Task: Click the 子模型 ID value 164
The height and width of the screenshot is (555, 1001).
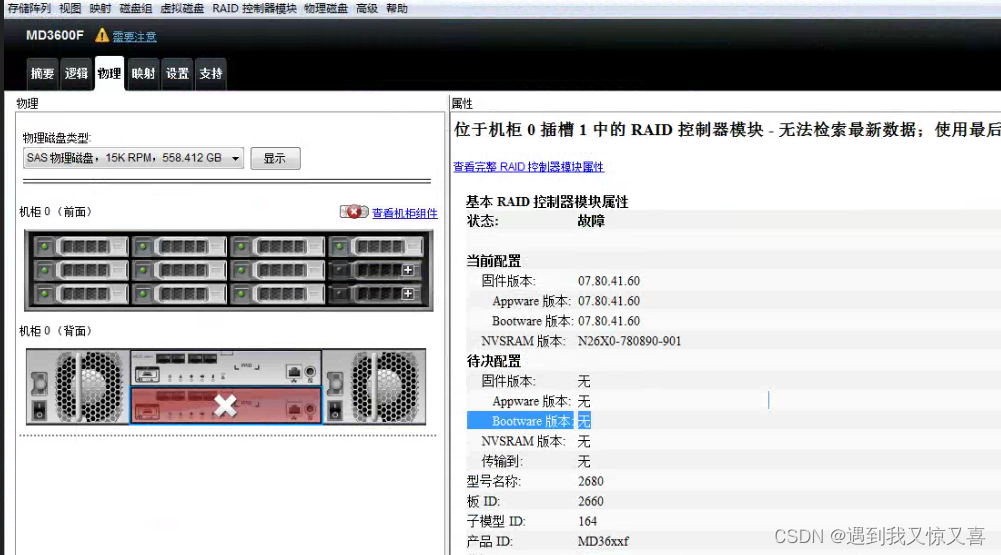Action: [587, 521]
